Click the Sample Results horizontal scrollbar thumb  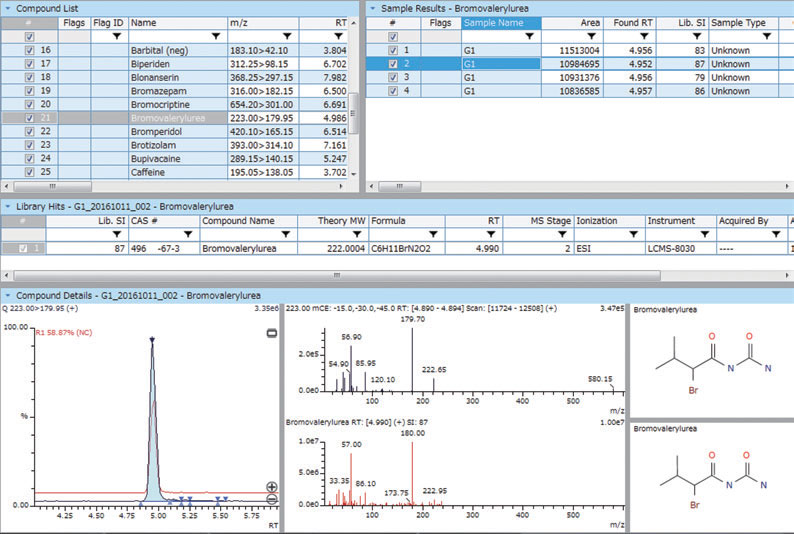pos(400,186)
